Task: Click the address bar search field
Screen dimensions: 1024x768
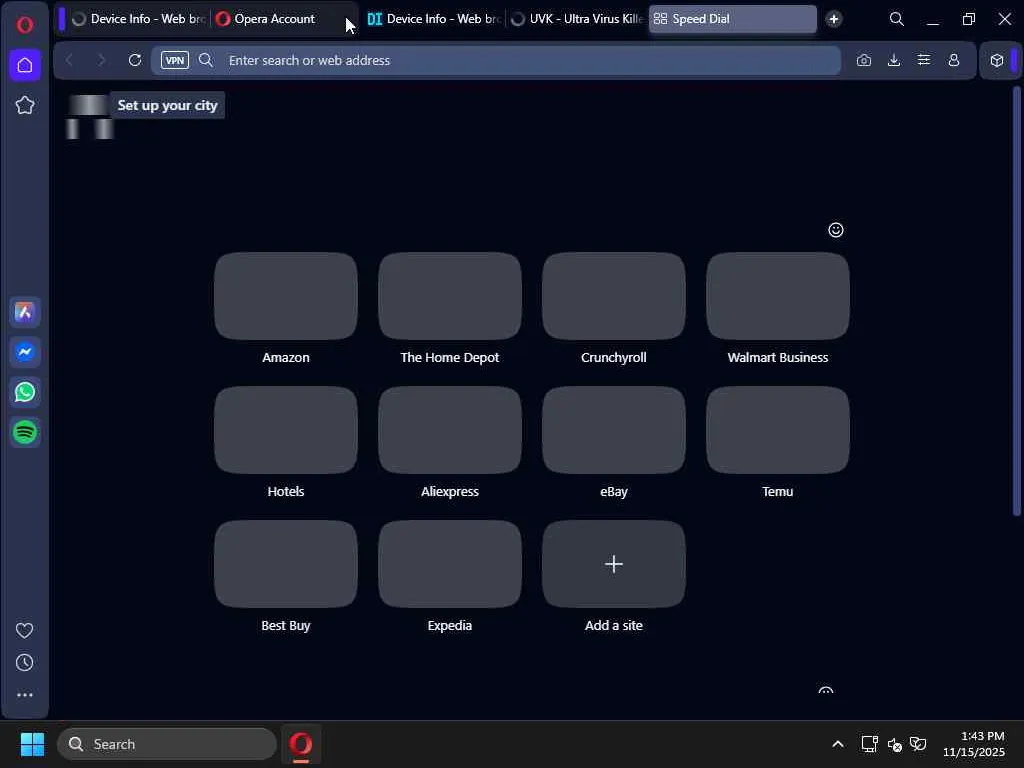Action: click(x=496, y=60)
